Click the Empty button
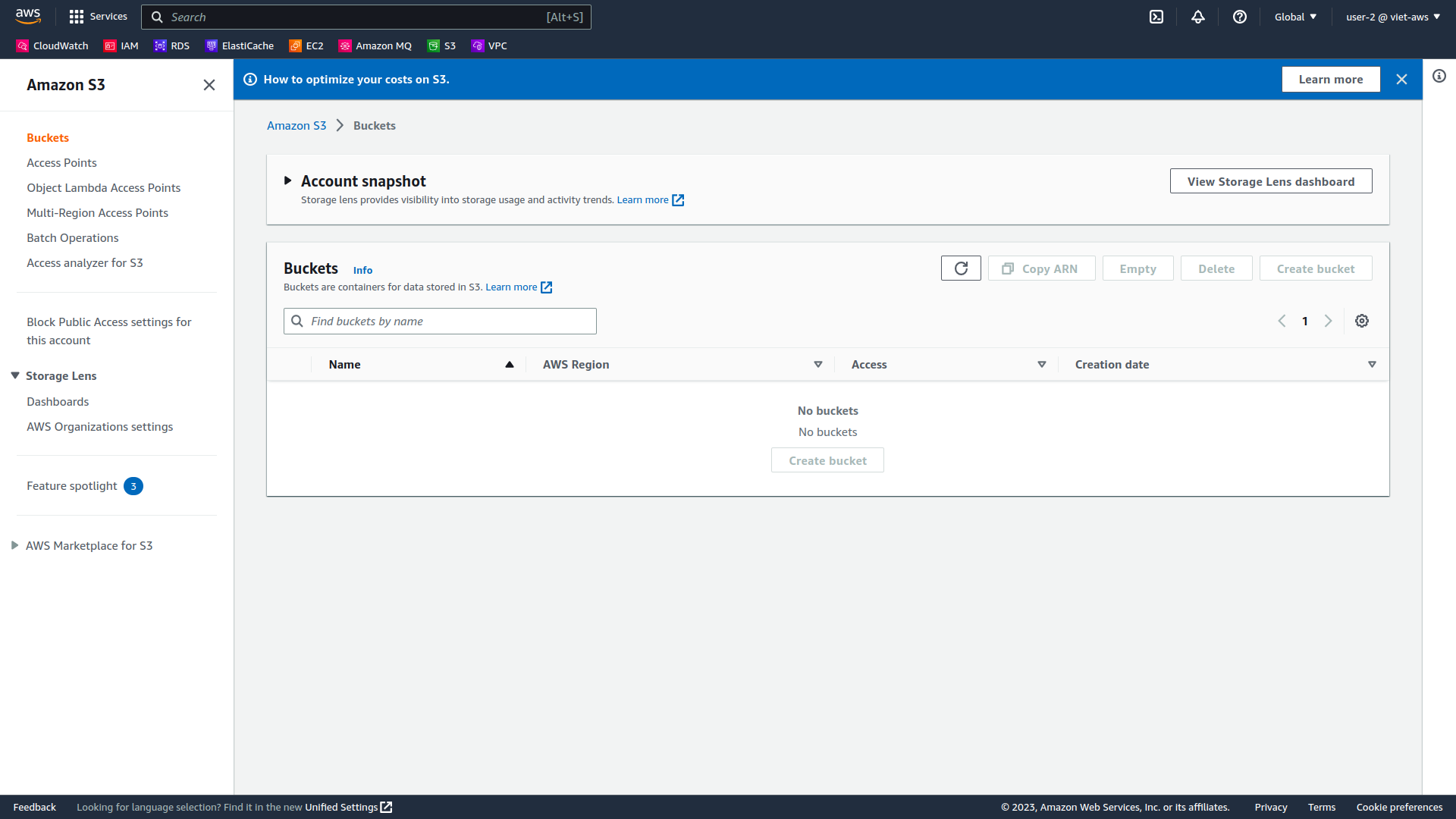Viewport: 1456px width, 819px height. point(1137,268)
